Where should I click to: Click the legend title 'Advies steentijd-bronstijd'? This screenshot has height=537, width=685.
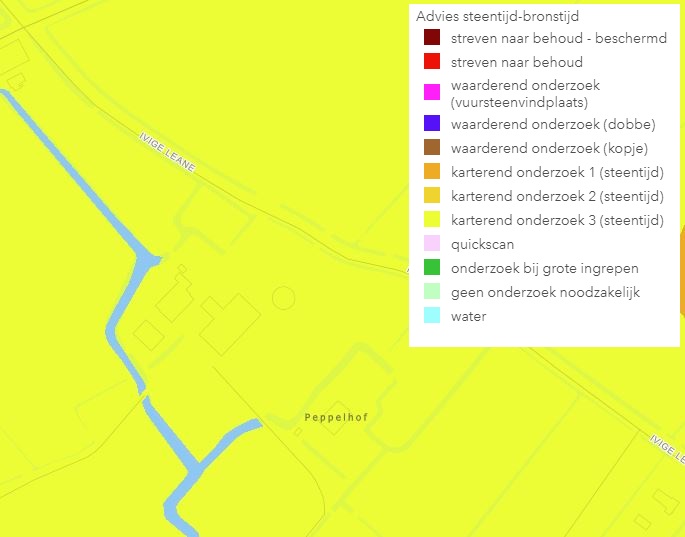[497, 16]
